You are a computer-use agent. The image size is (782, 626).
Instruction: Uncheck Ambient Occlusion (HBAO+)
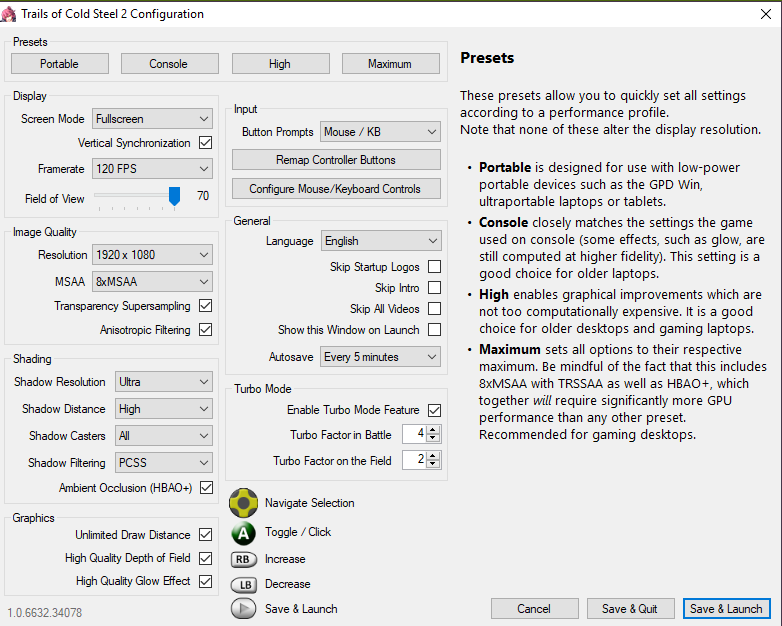click(206, 488)
